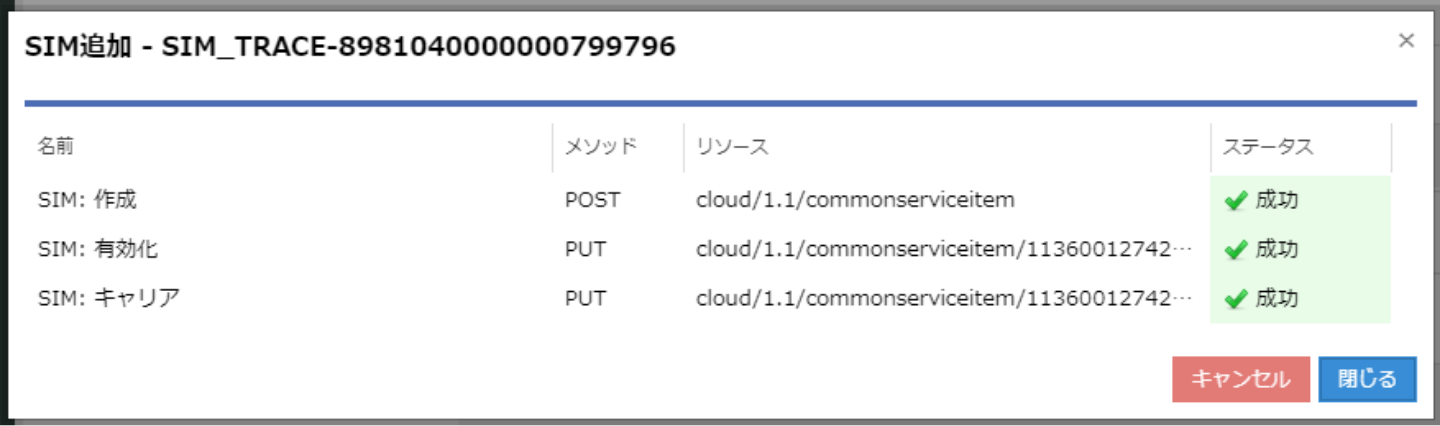Click the メソッド column header
1440x426 pixels.
point(600,147)
